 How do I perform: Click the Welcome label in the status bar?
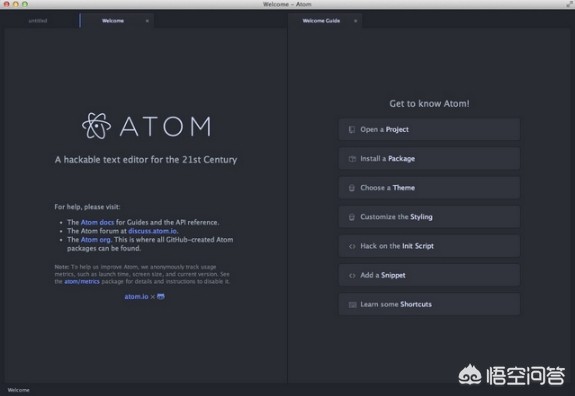(x=18, y=390)
